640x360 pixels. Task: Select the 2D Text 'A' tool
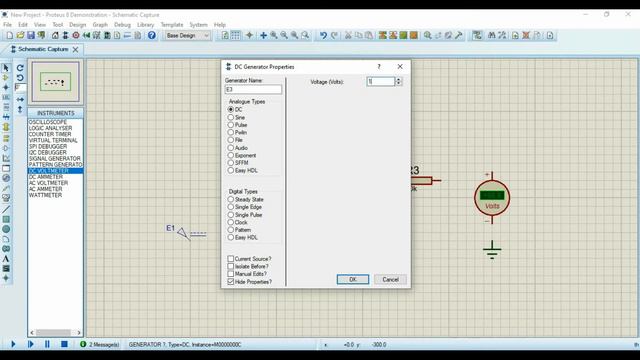[6, 259]
